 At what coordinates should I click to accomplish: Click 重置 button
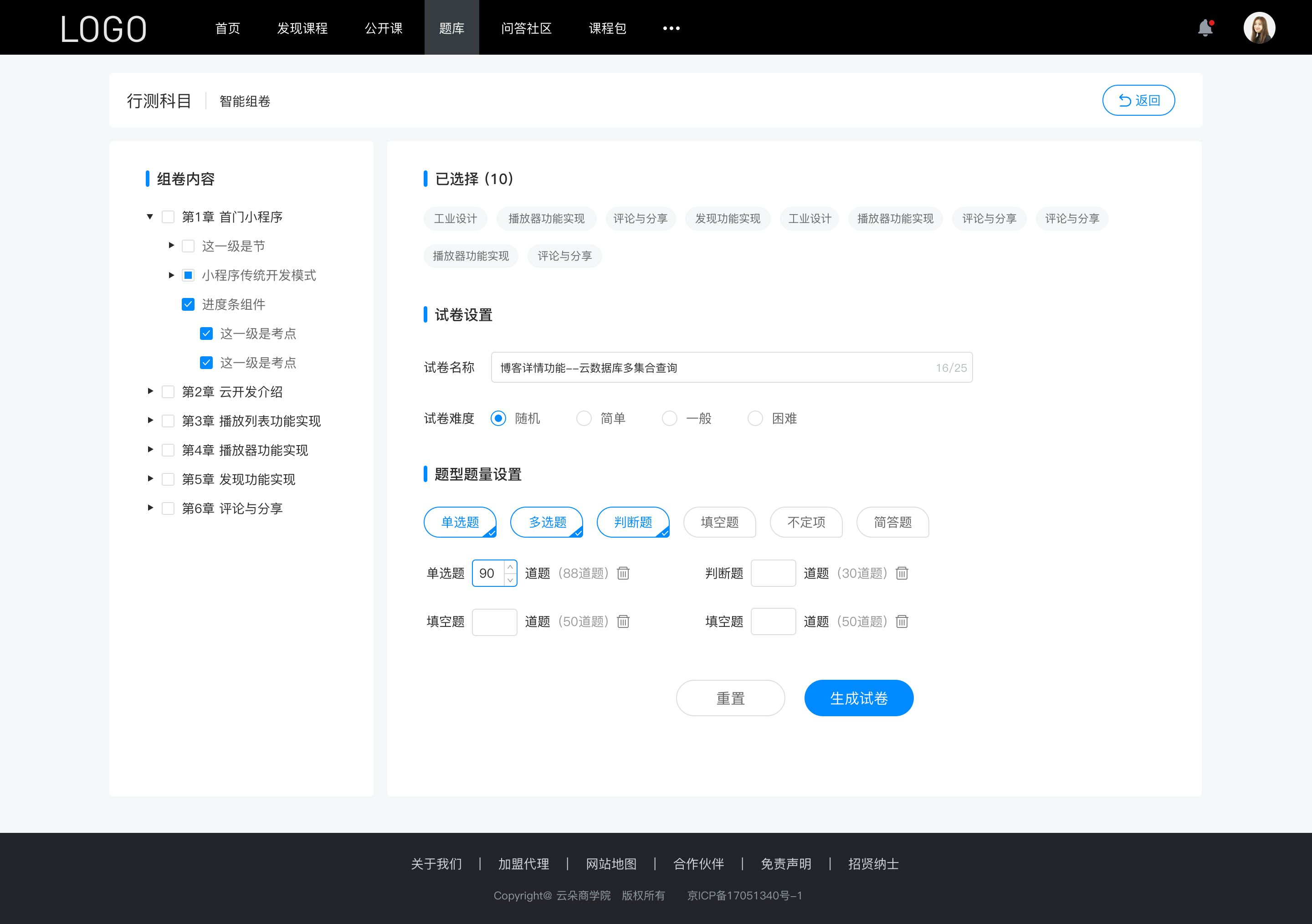click(730, 698)
